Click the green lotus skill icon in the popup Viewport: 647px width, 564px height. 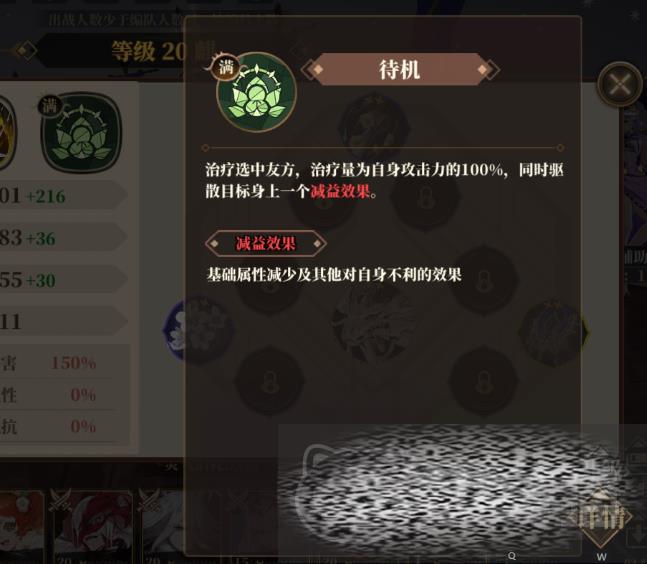point(256,92)
